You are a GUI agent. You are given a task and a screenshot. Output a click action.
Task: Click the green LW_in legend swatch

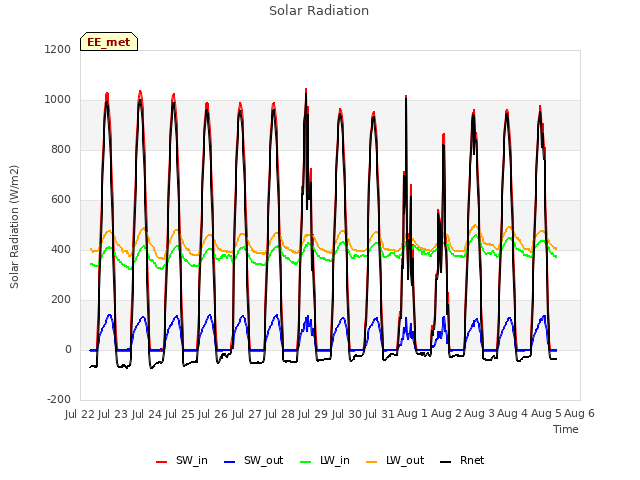[x=306, y=462]
